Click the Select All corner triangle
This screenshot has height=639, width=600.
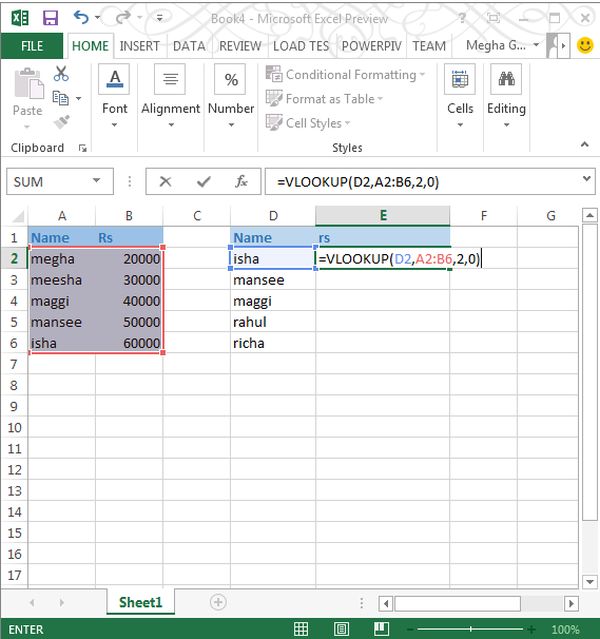pos(18,216)
